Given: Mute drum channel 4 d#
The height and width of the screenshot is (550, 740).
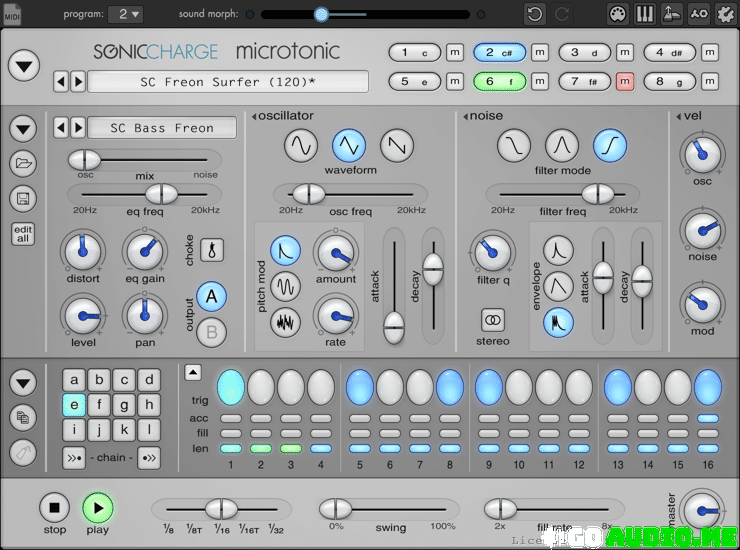Looking at the screenshot, I should 710,52.
